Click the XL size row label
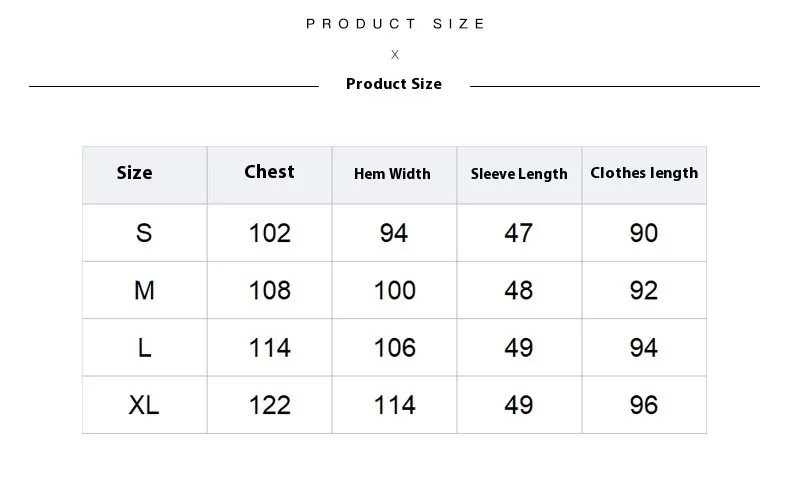 (x=144, y=405)
